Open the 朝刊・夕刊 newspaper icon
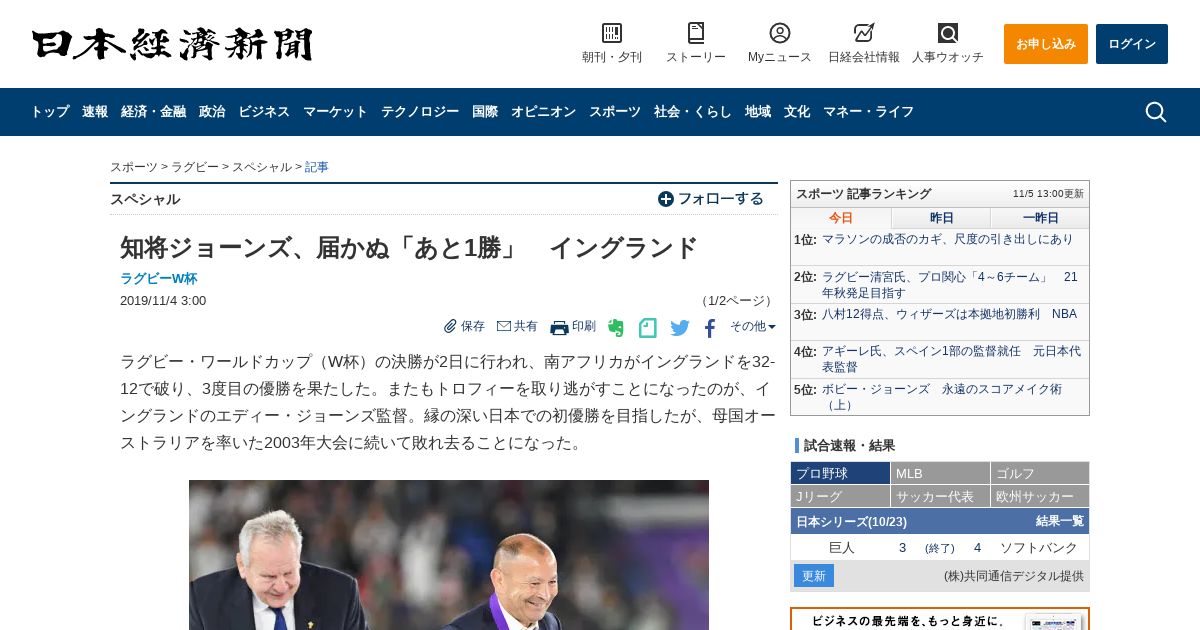Screen dimensions: 1200x630 pyautogui.click(x=612, y=33)
